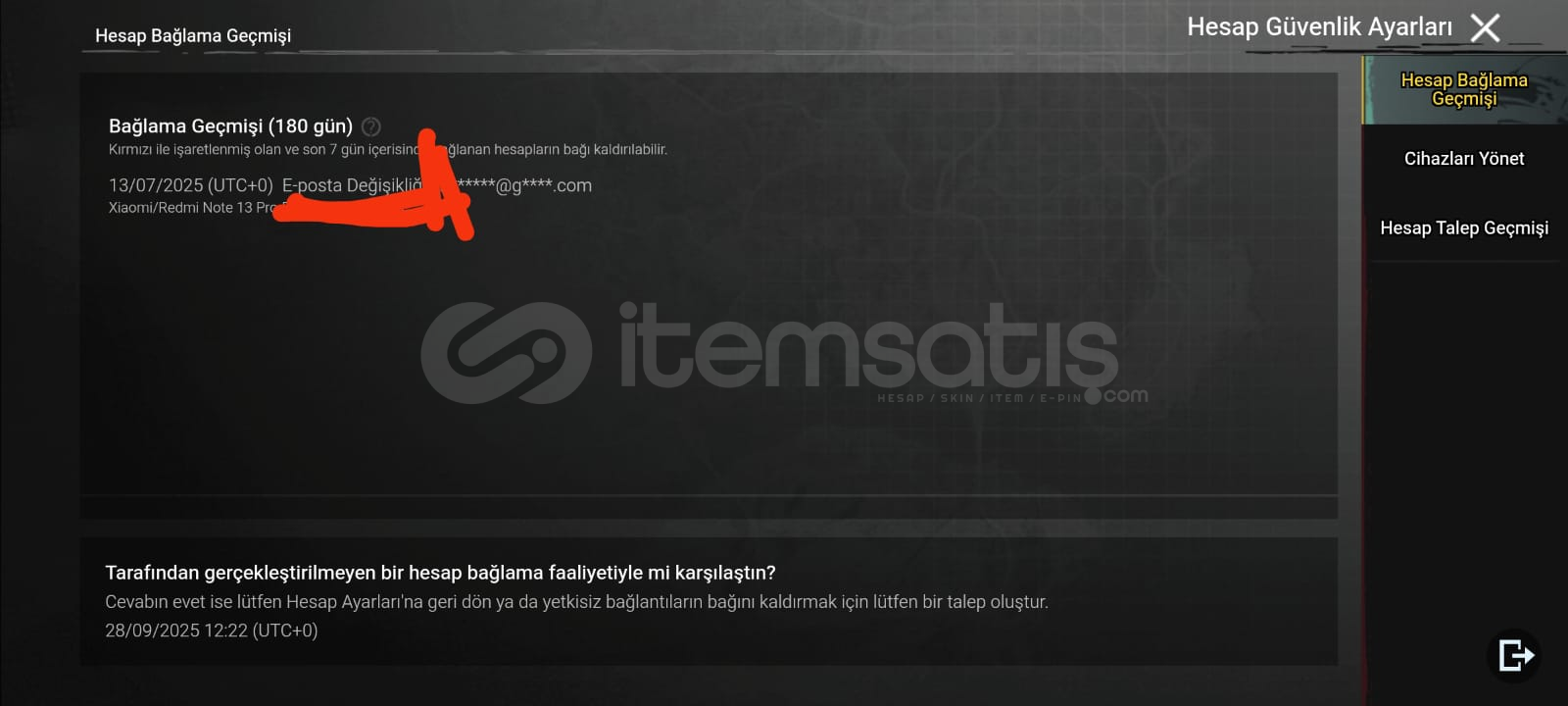Click the Hesap Güvenlik Ayarları title
Screen dimensions: 1568x706
tap(1319, 26)
